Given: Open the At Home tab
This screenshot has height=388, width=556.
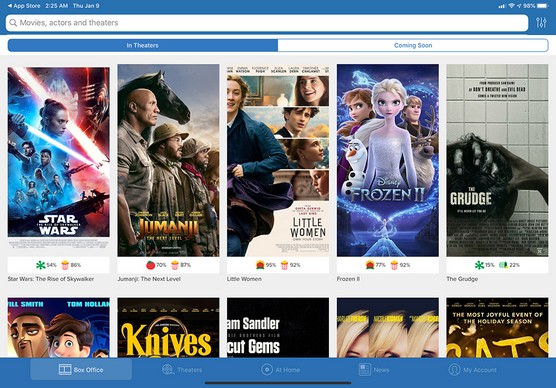Looking at the screenshot, I should tap(280, 370).
